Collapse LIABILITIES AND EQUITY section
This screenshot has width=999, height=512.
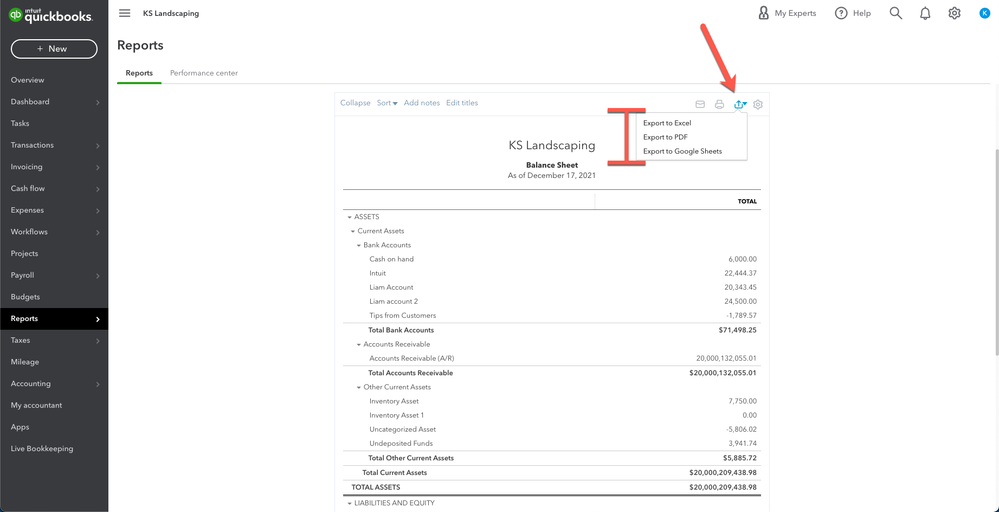click(350, 503)
